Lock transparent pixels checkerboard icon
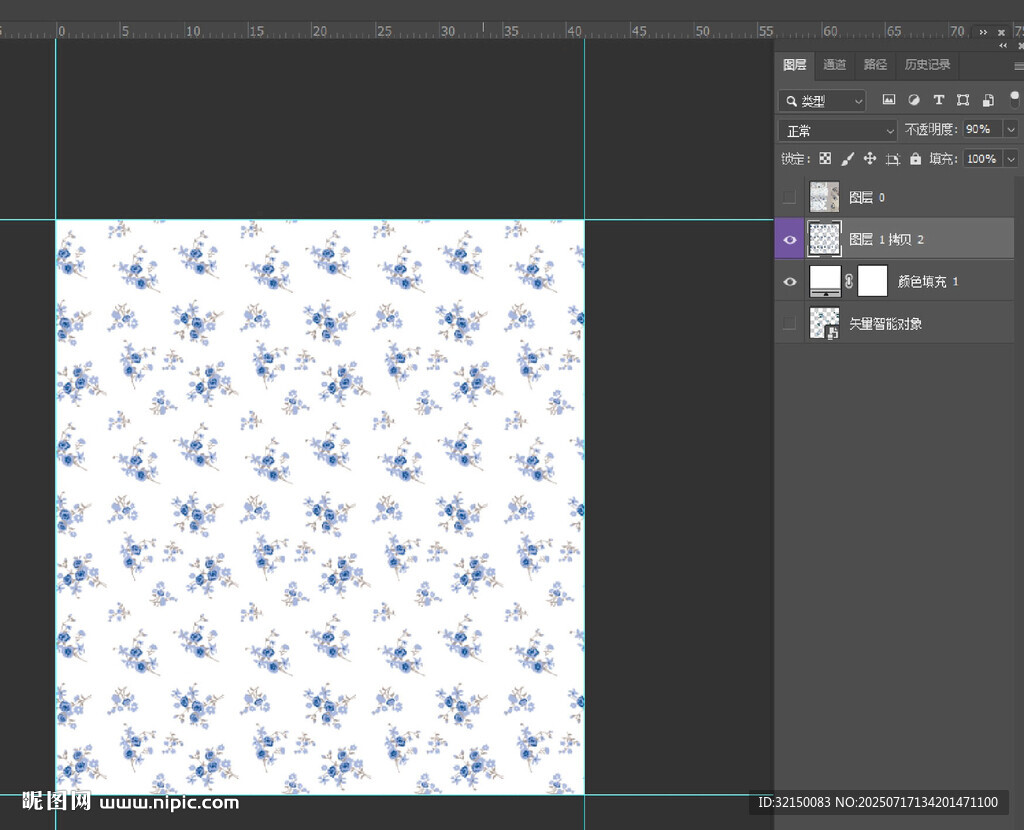The image size is (1024, 830). tap(825, 159)
